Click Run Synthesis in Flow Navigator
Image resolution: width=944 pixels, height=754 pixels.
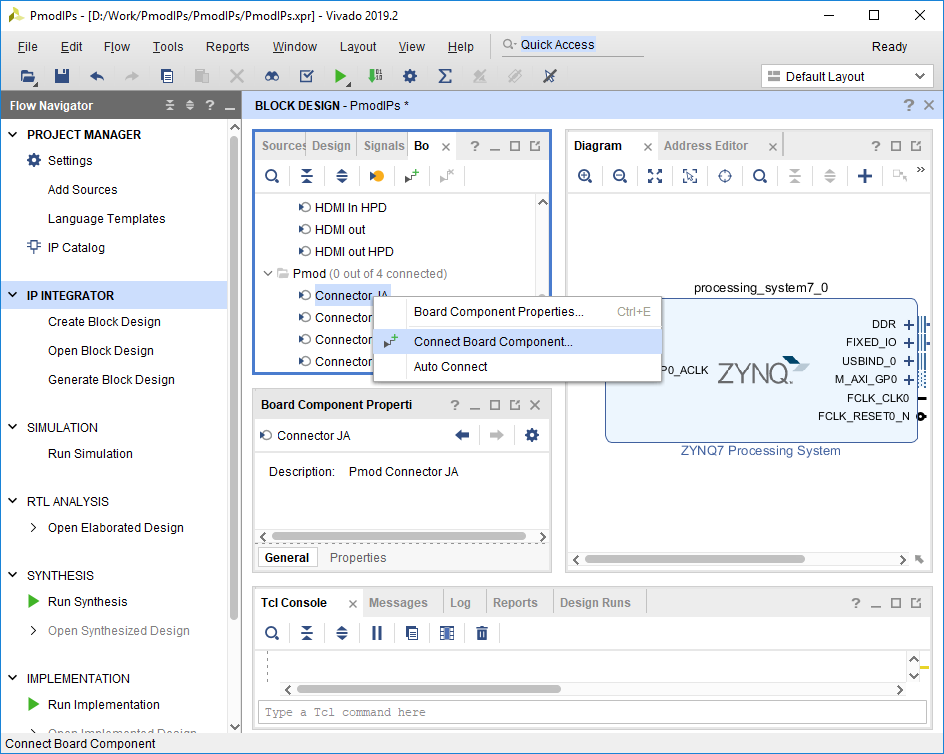(87, 602)
